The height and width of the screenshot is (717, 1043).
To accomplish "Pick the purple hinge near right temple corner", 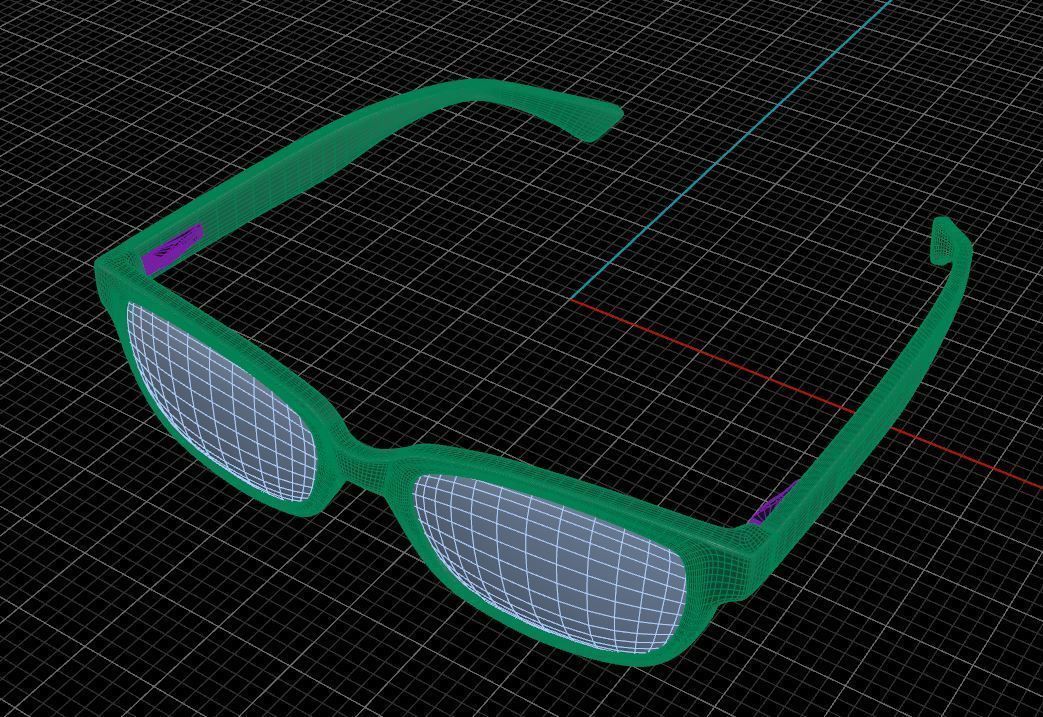I will pos(772,504).
